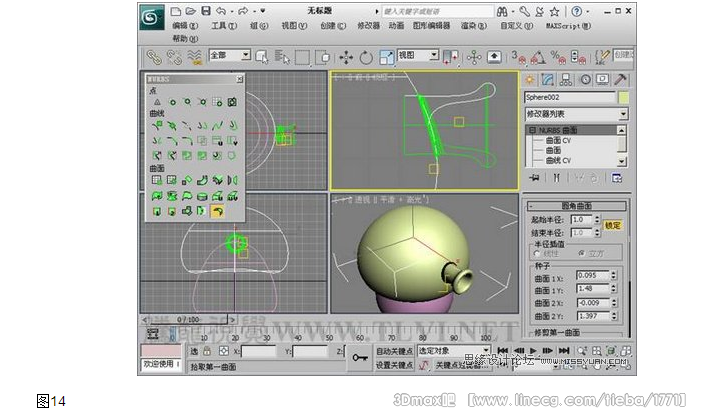The width and height of the screenshot is (715, 417).
Task: Select the 立方 radius interpolation radio
Action: click(x=581, y=253)
